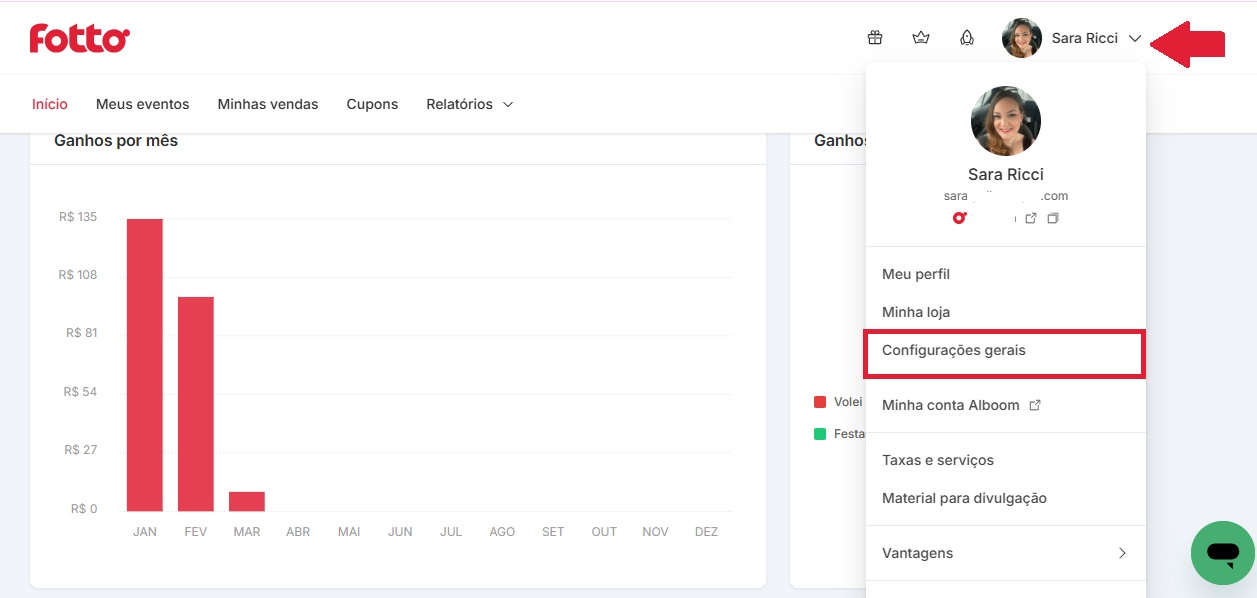Screen dimensions: 1257x598
Task: Click the rocket icon in header
Action: tap(967, 38)
